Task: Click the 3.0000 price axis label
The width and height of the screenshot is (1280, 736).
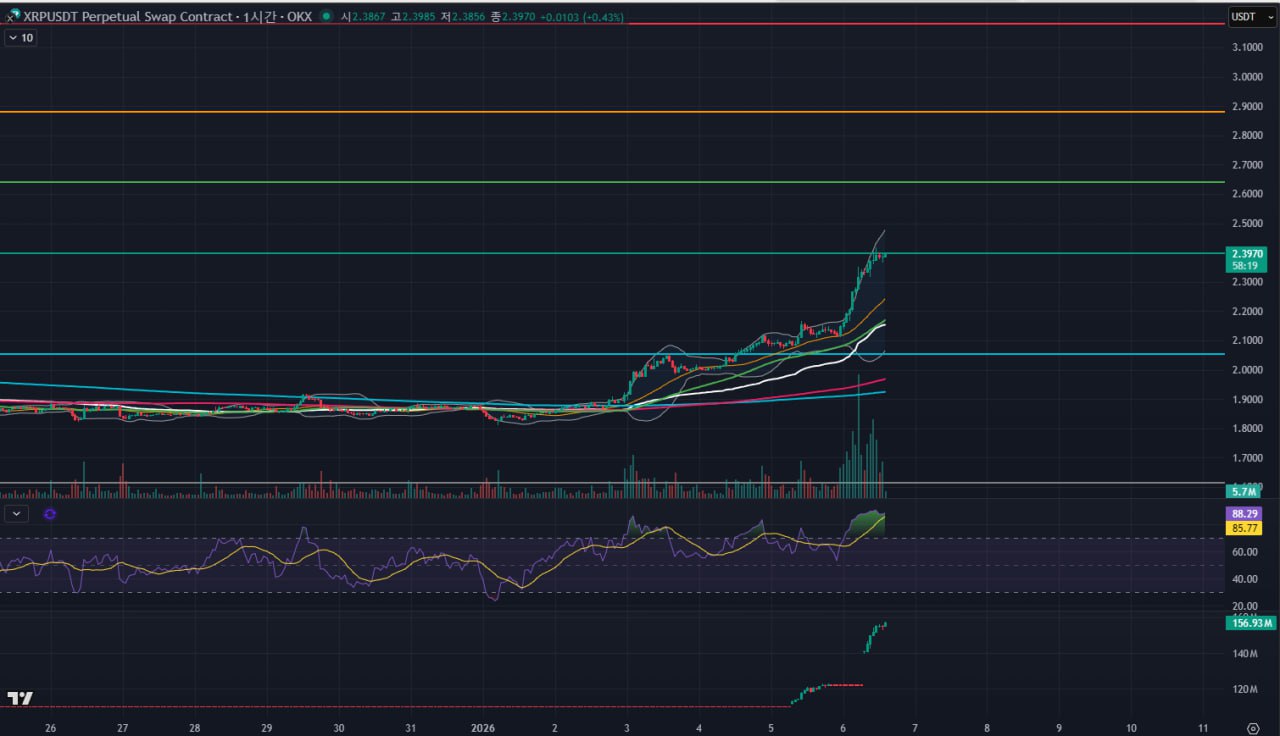Action: pyautogui.click(x=1247, y=76)
